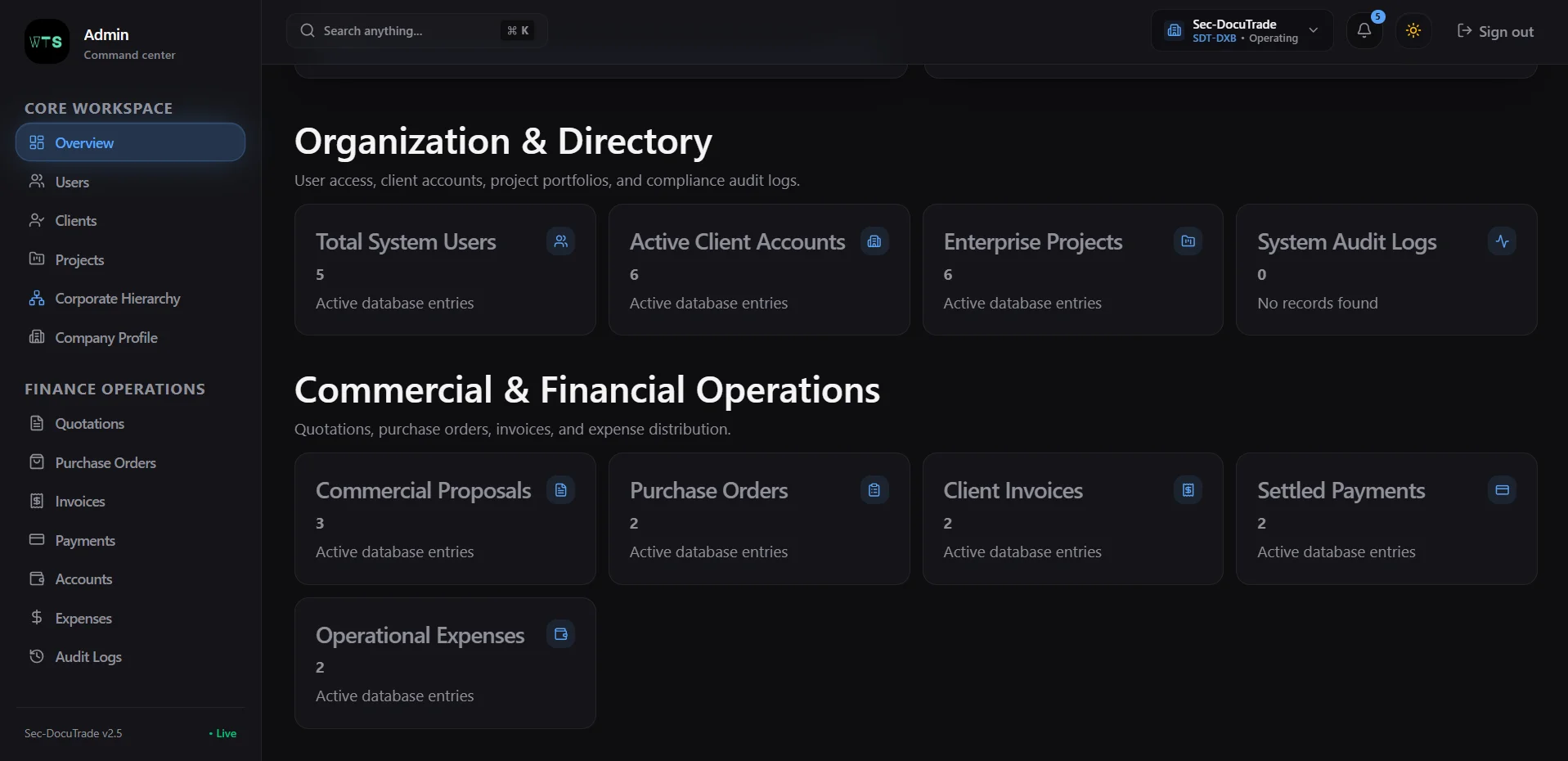This screenshot has height=761, width=1568.
Task: Open Quotations in the sidebar
Action: 130,424
